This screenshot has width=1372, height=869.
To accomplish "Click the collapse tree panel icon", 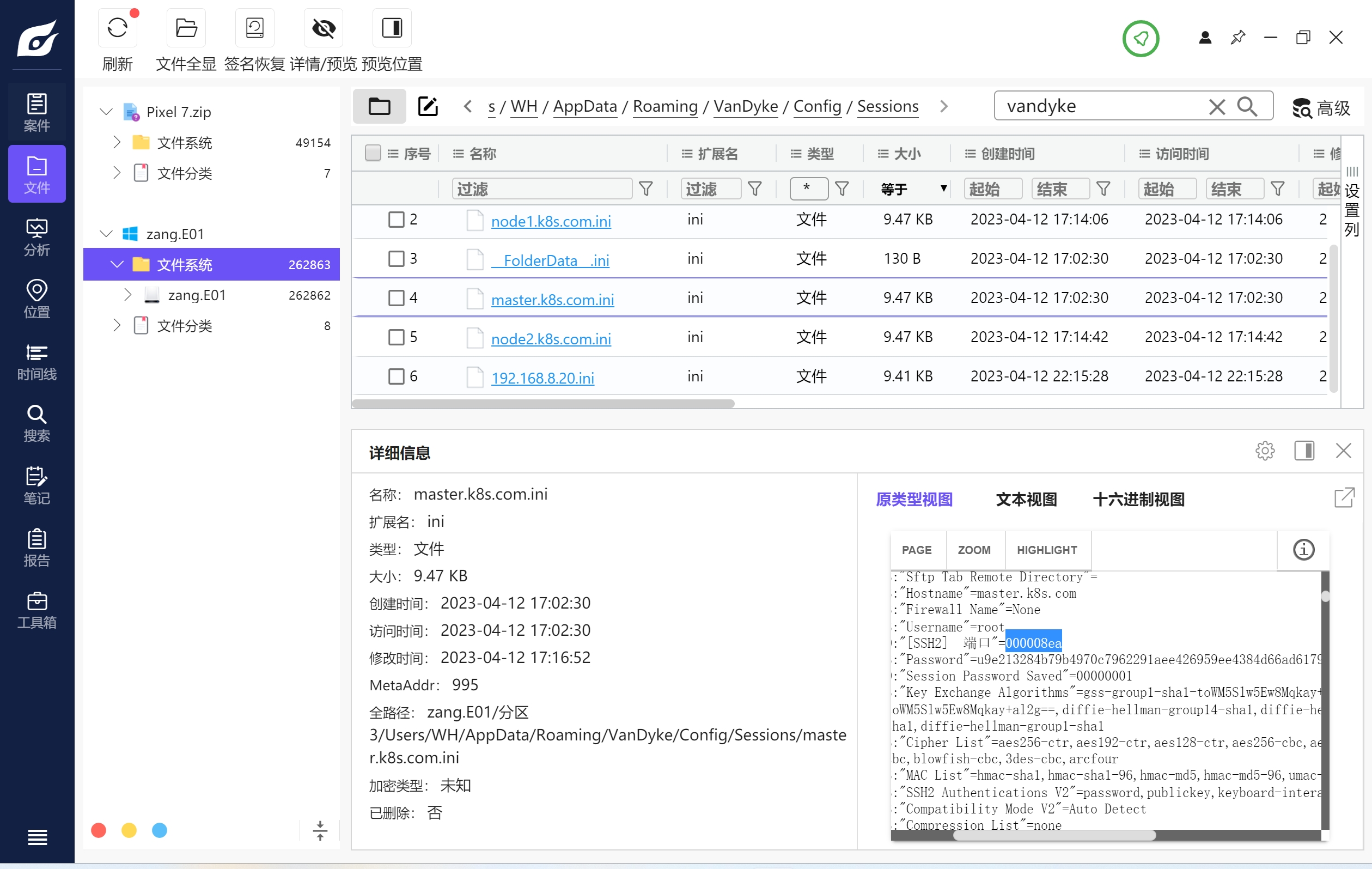I will tap(320, 830).
